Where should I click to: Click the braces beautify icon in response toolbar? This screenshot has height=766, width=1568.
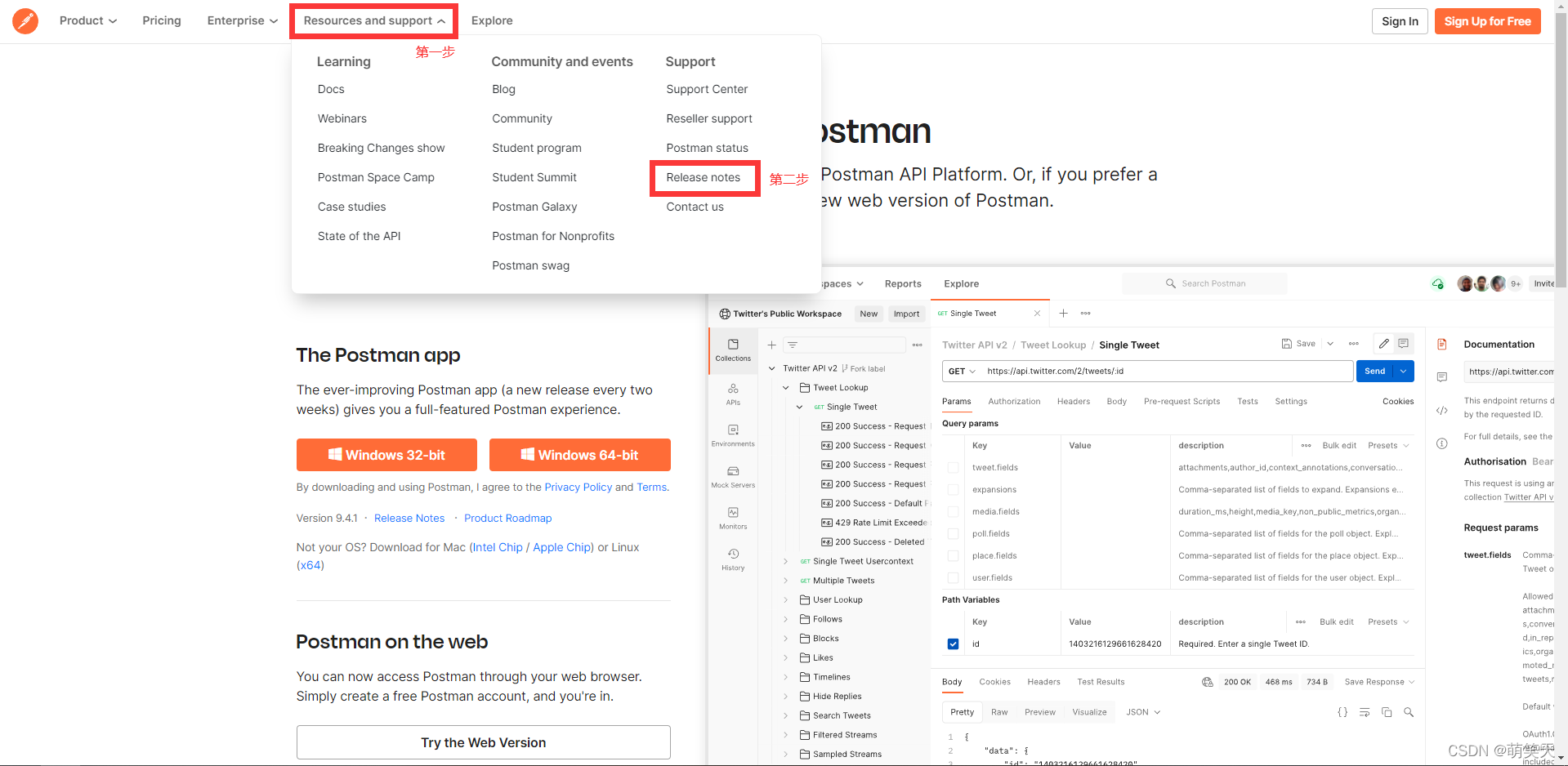point(1342,712)
